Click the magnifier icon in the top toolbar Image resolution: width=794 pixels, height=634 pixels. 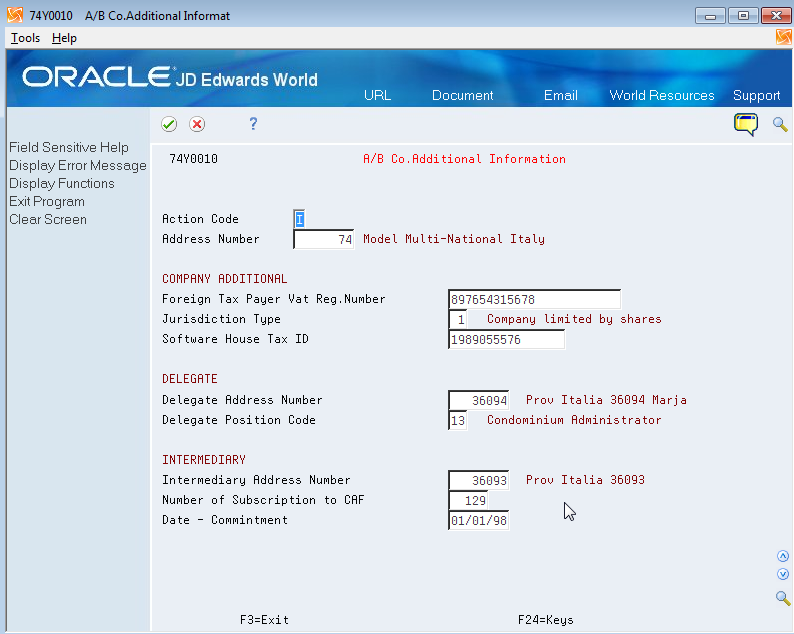780,124
